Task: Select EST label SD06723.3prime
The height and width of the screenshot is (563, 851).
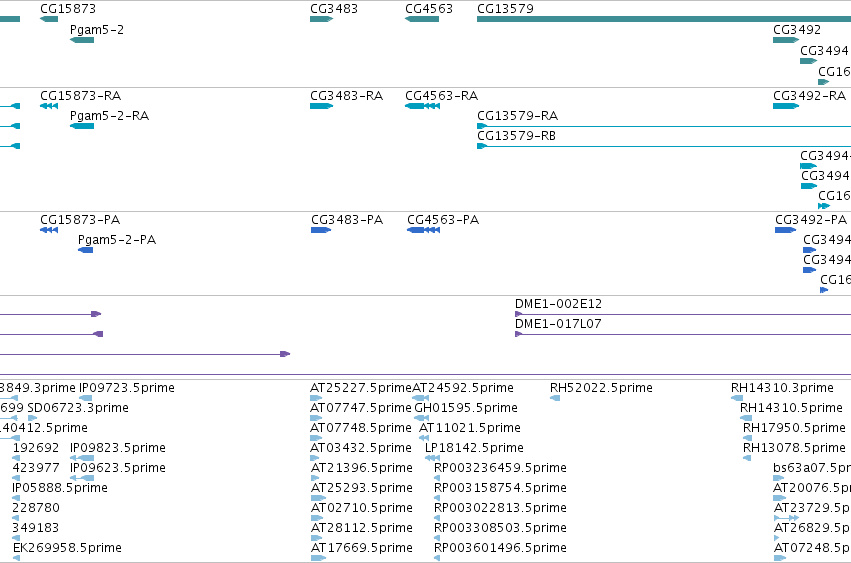Action: tap(78, 408)
